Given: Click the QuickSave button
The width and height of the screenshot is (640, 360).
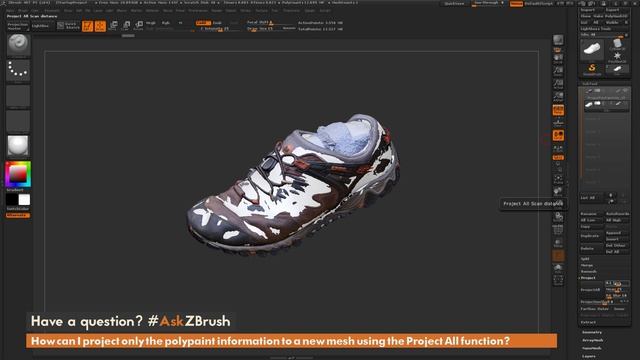Looking at the screenshot, I should pyautogui.click(x=454, y=4).
